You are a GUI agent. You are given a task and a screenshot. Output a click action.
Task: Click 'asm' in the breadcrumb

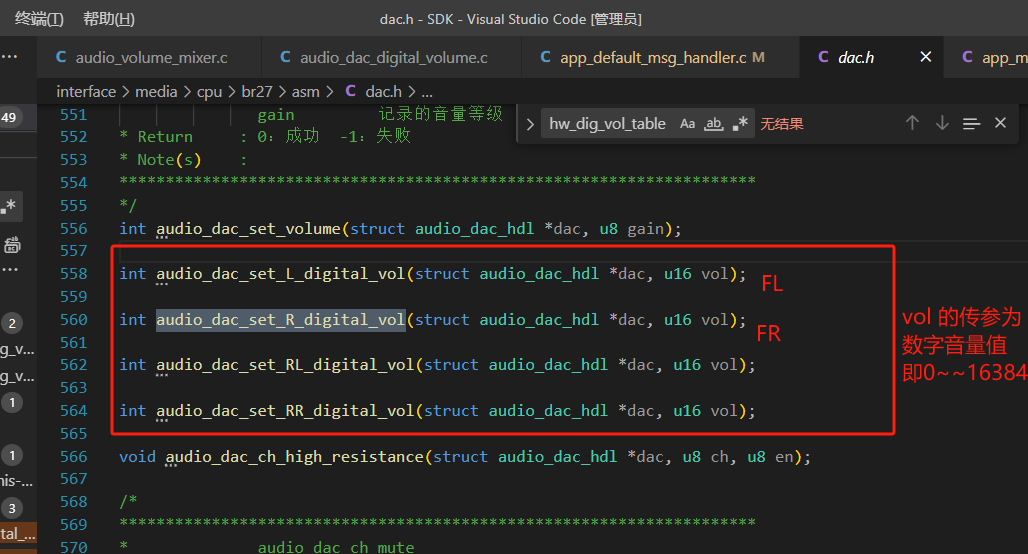coord(306,92)
